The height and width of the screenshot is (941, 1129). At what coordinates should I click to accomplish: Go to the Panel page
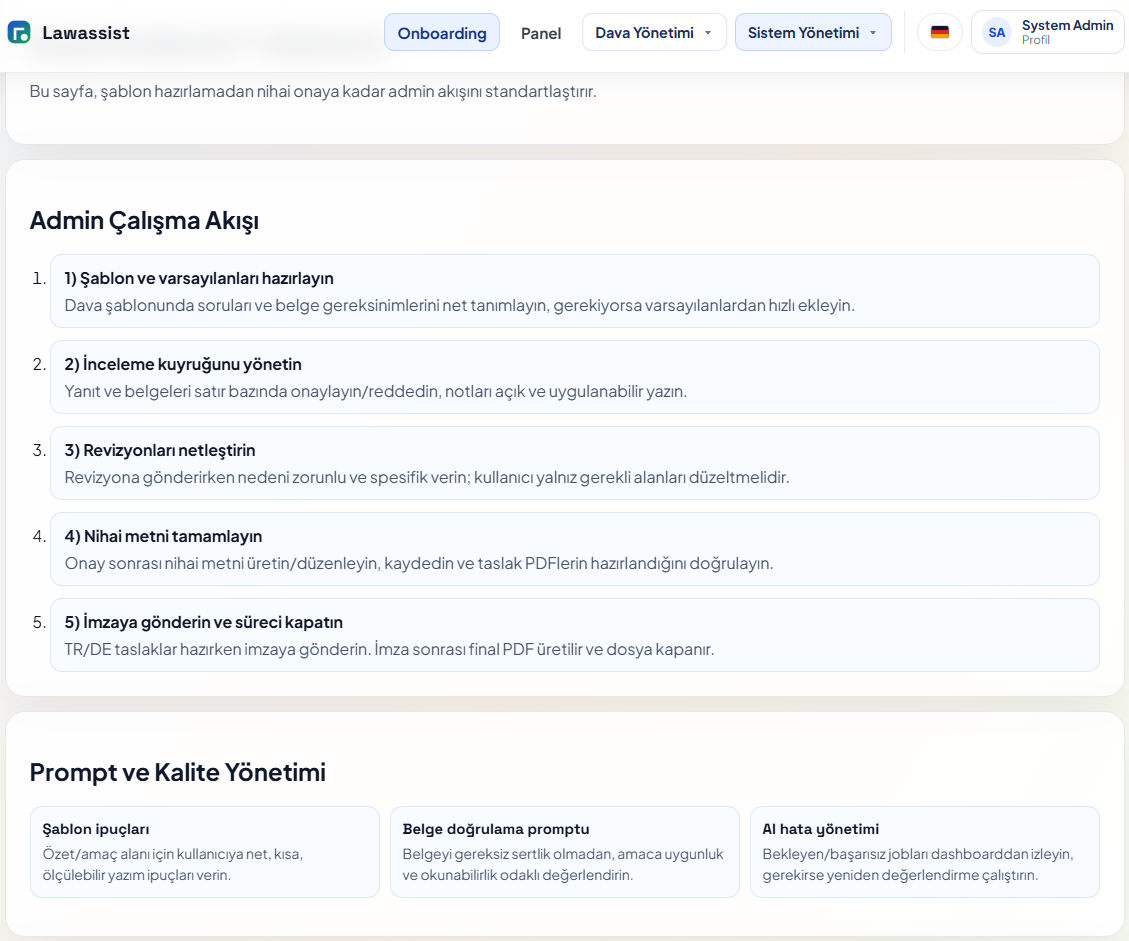point(541,33)
